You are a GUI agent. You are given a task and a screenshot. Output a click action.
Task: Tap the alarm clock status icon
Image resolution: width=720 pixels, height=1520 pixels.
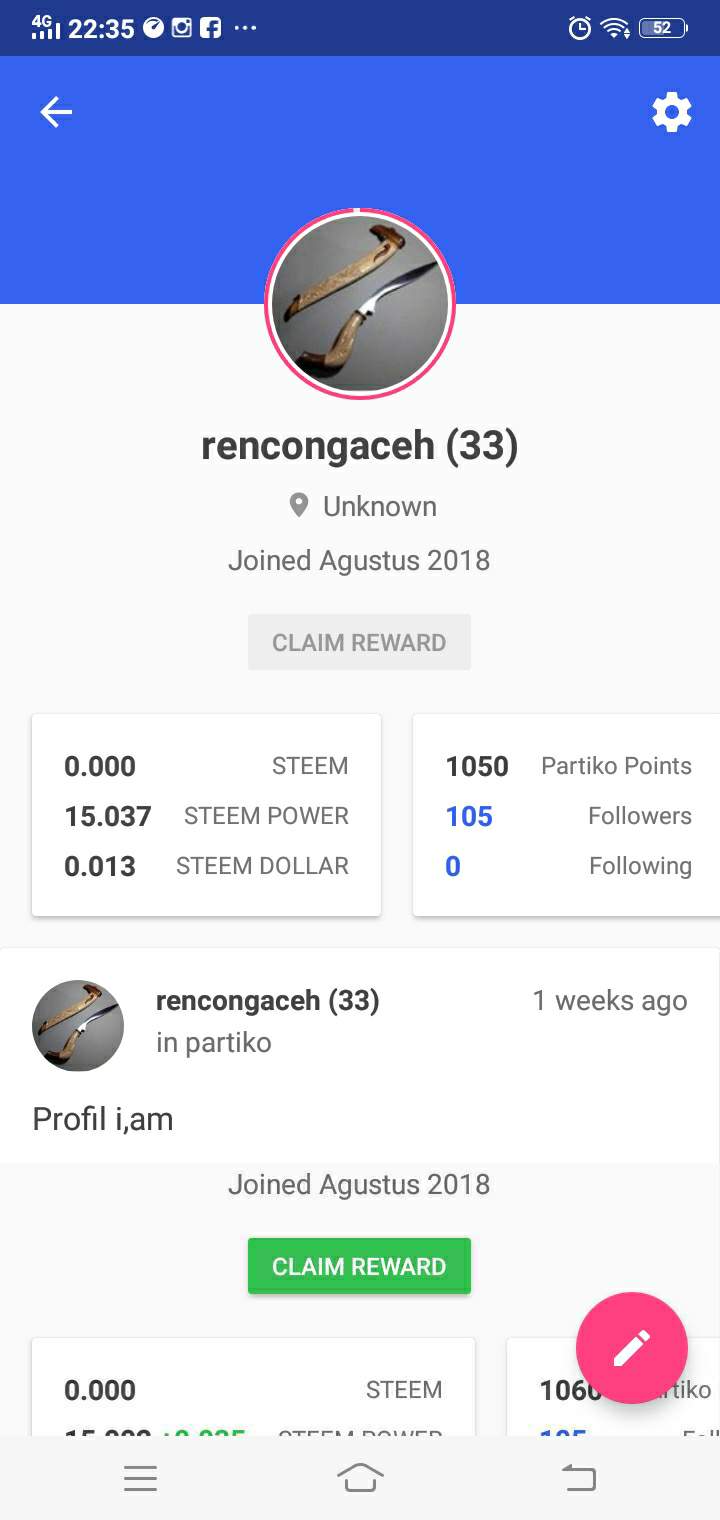579,28
